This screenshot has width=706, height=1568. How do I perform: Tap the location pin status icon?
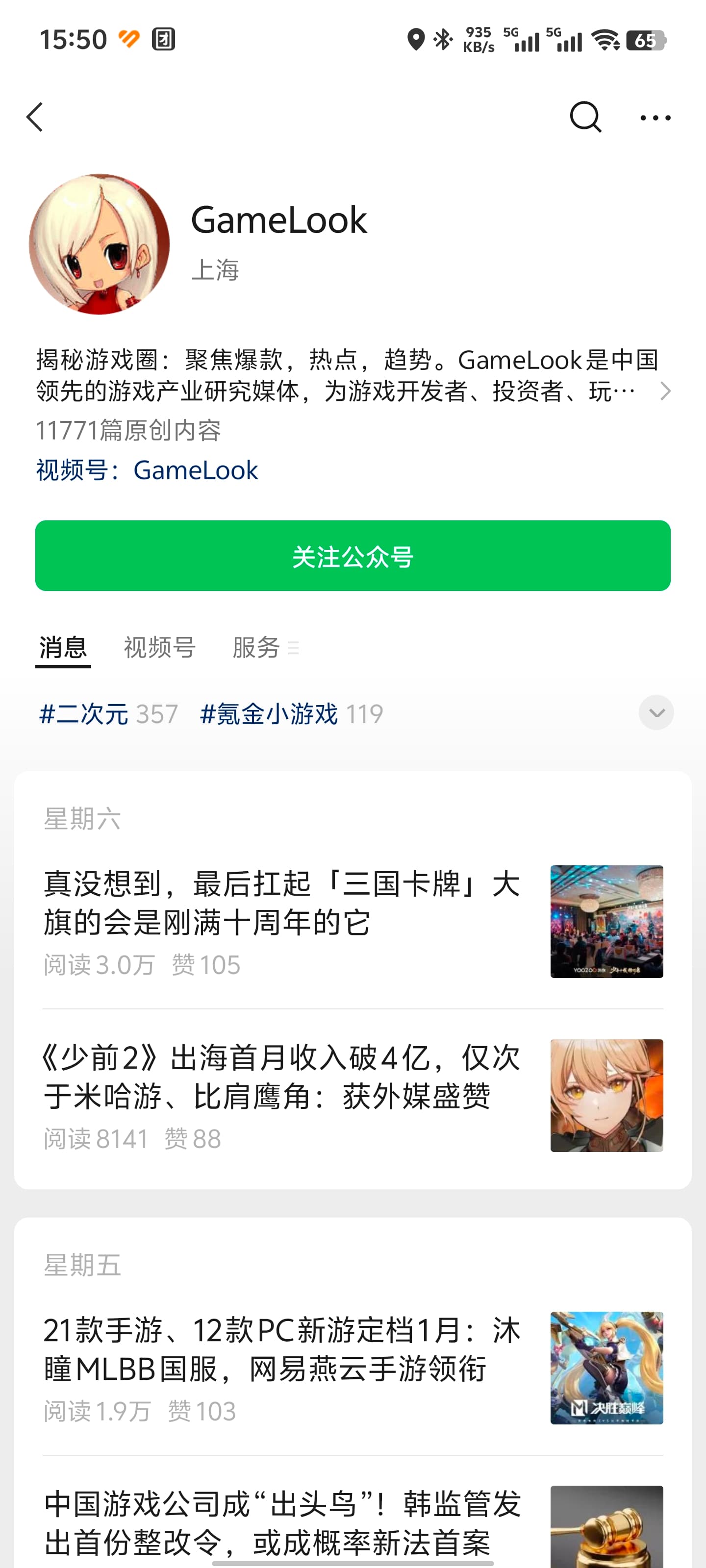[x=415, y=40]
